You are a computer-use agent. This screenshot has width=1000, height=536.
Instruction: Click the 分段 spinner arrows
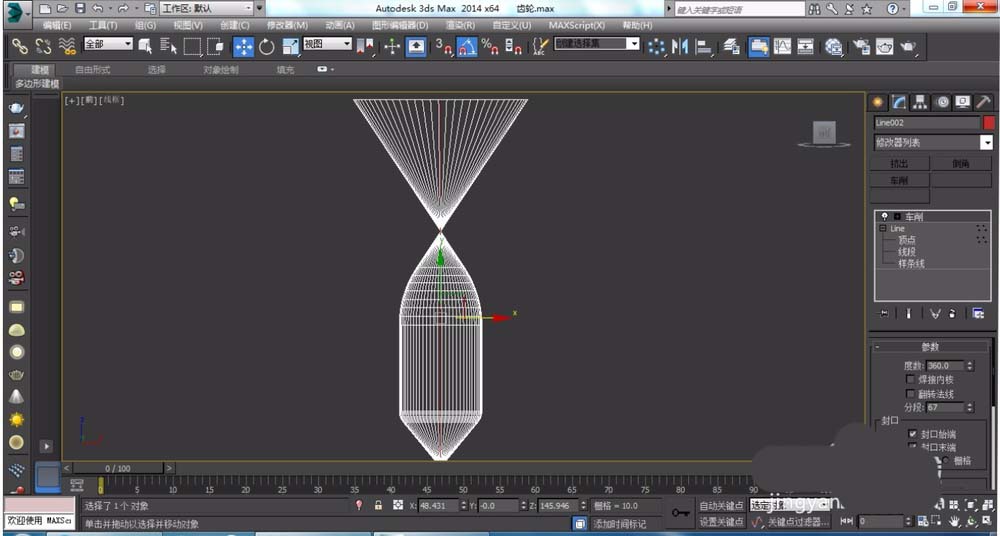tap(970, 406)
